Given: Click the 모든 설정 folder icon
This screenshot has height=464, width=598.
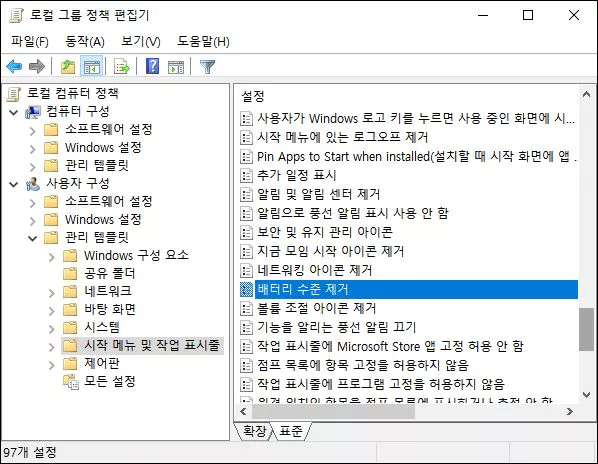Looking at the screenshot, I should click(71, 382).
